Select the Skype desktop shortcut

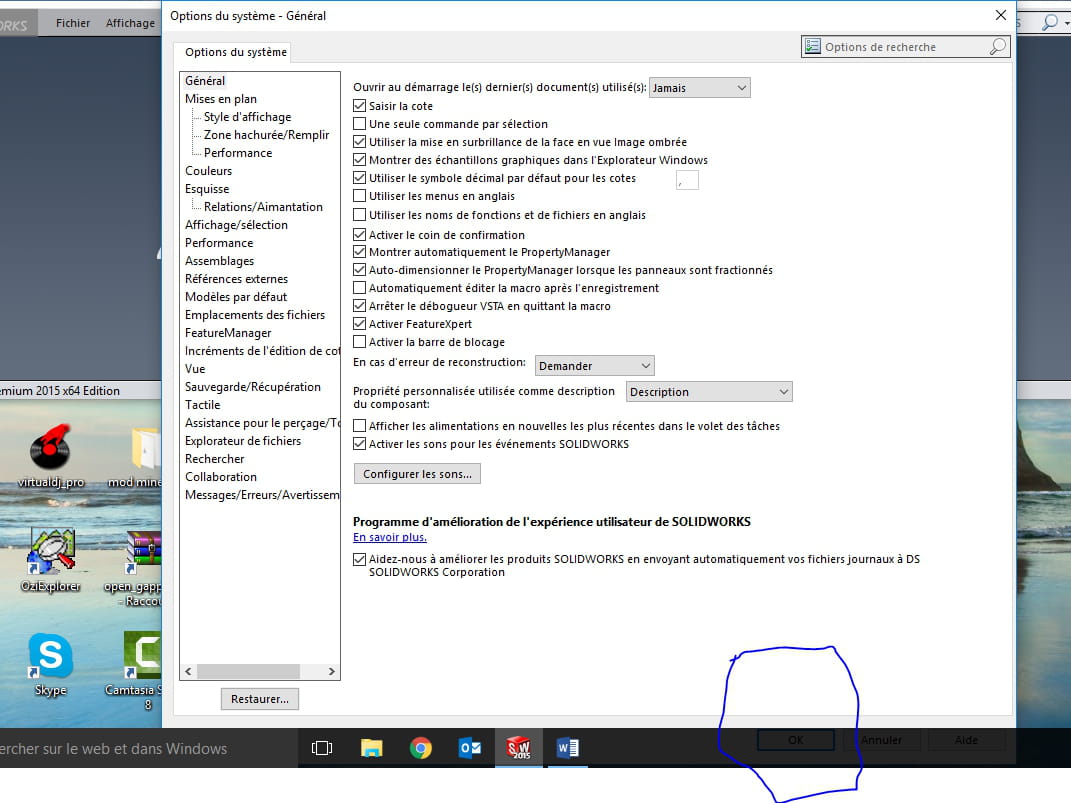pyautogui.click(x=51, y=664)
